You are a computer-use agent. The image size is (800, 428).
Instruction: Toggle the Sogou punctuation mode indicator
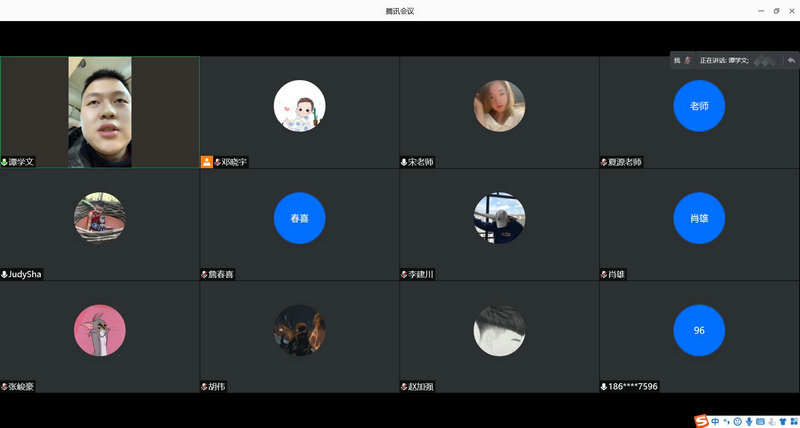coord(727,422)
